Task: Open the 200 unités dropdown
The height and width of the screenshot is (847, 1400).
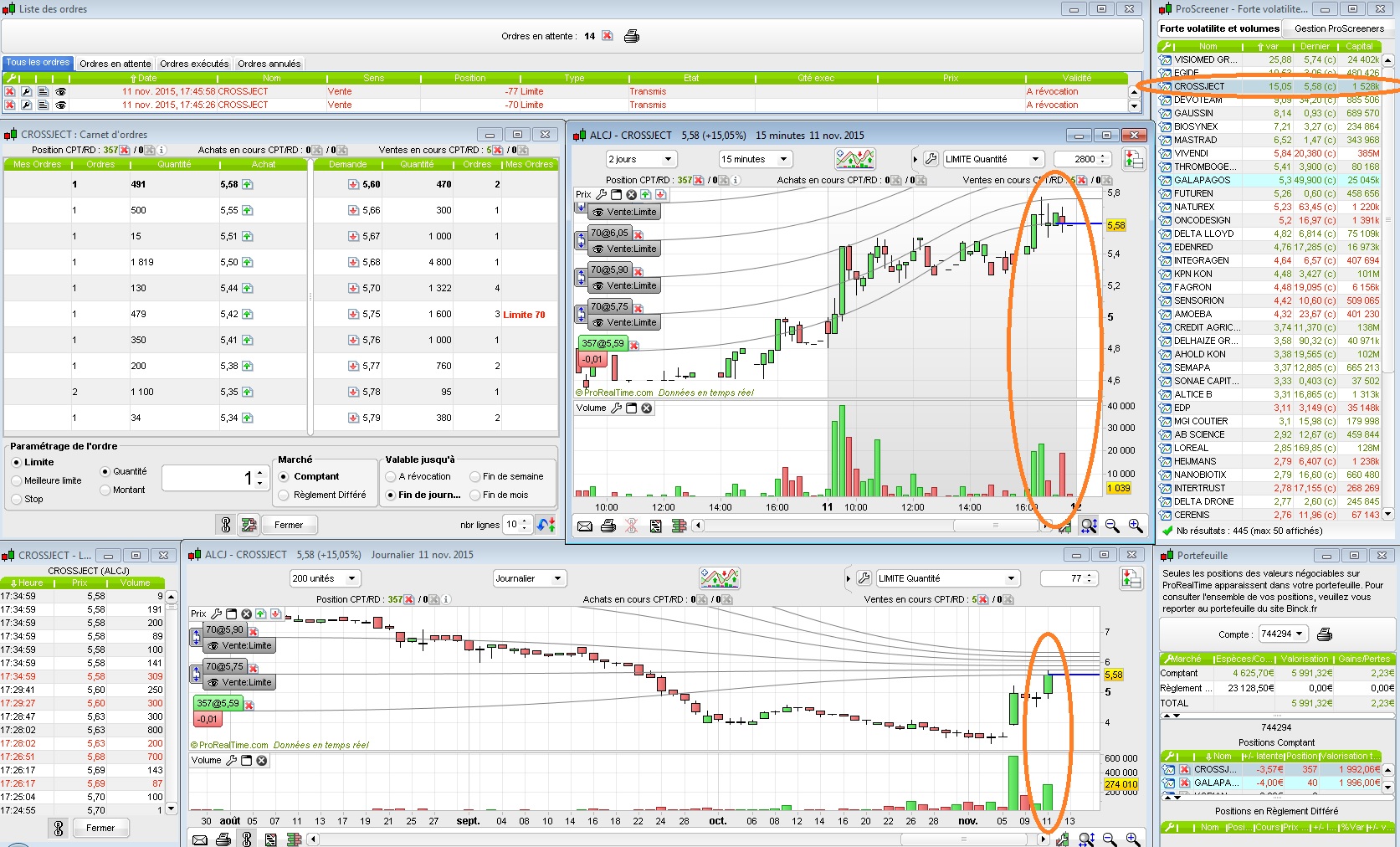Action: coord(325,578)
